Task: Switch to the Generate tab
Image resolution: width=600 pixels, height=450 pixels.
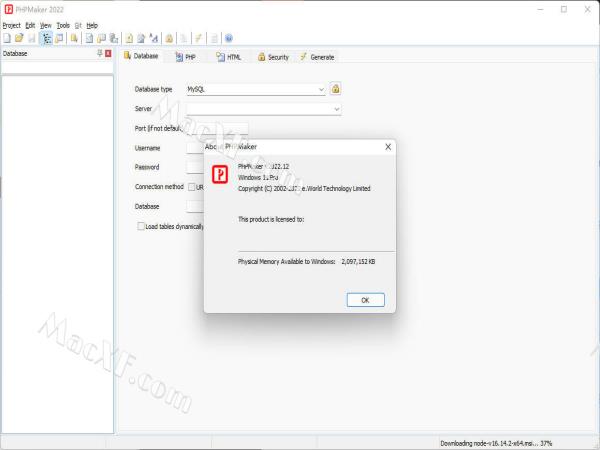Action: pos(317,57)
